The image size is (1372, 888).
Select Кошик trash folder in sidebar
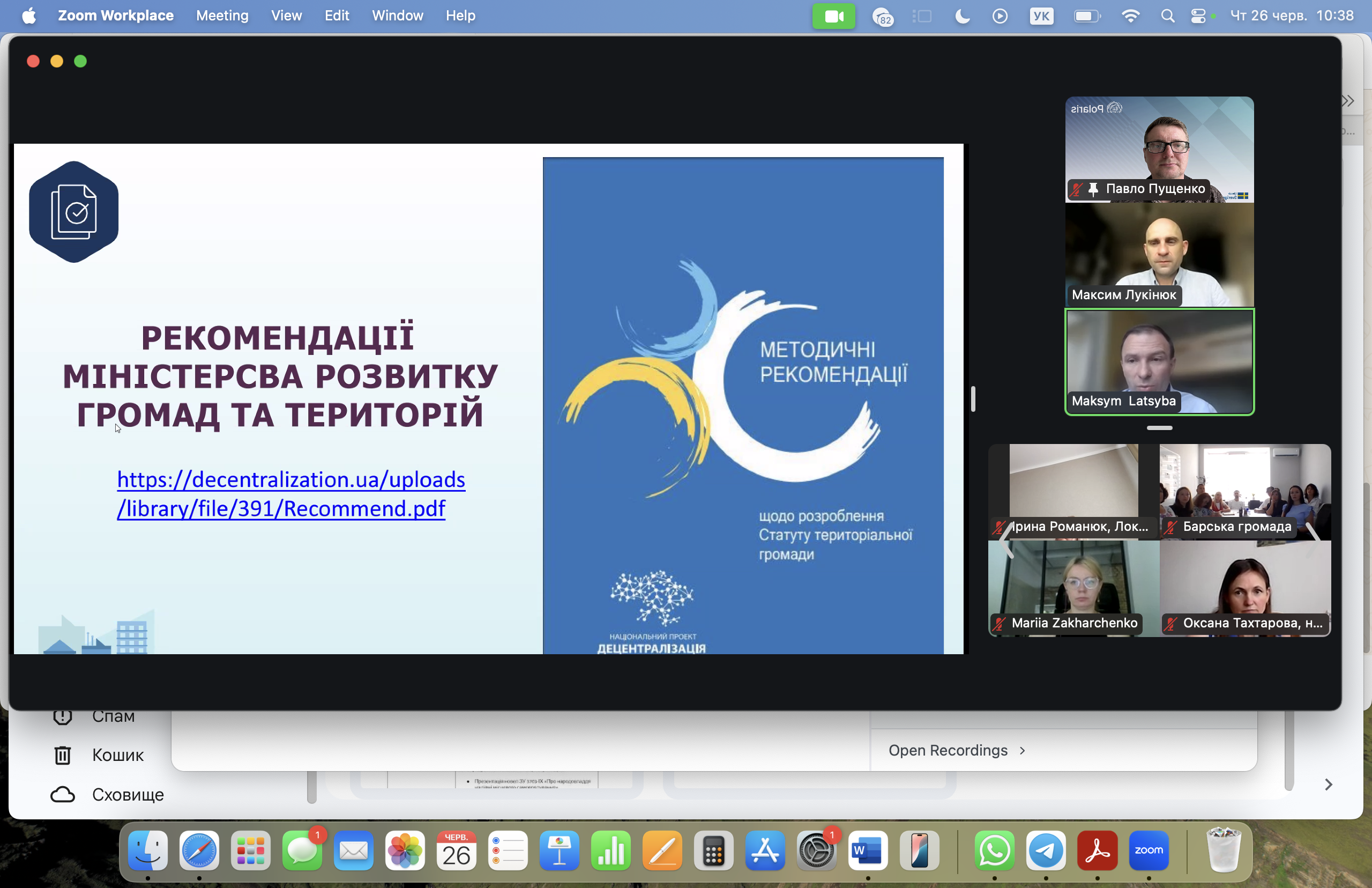99,755
